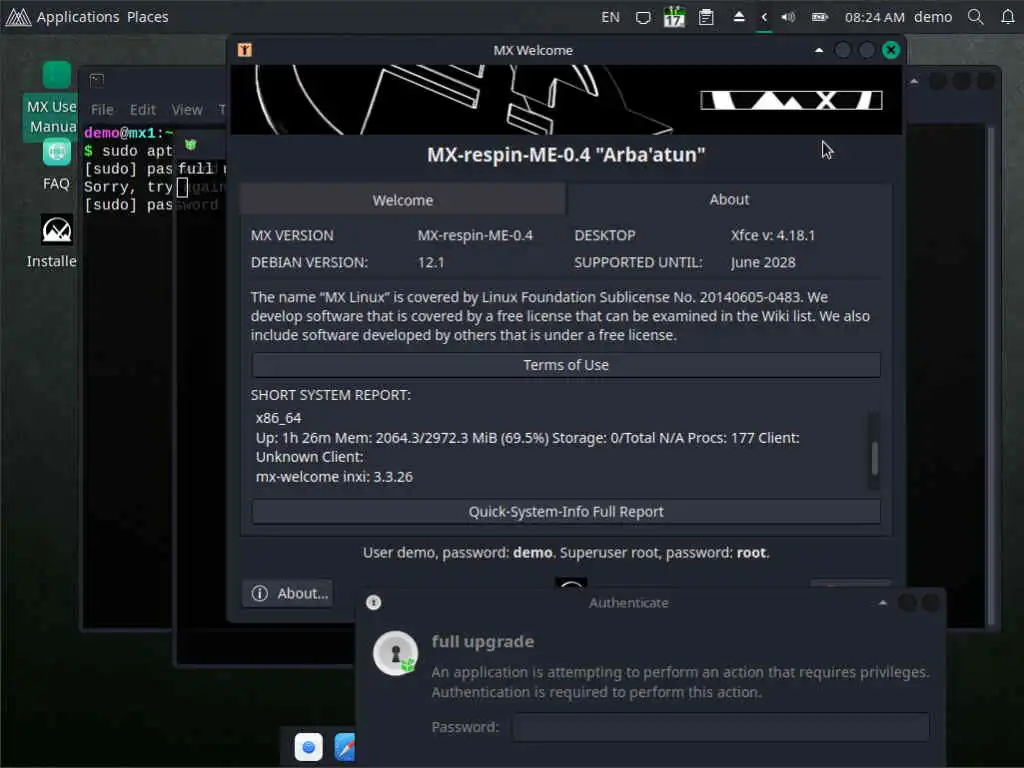Click the EN keyboard layout indicator
1024x768 pixels.
[610, 17]
